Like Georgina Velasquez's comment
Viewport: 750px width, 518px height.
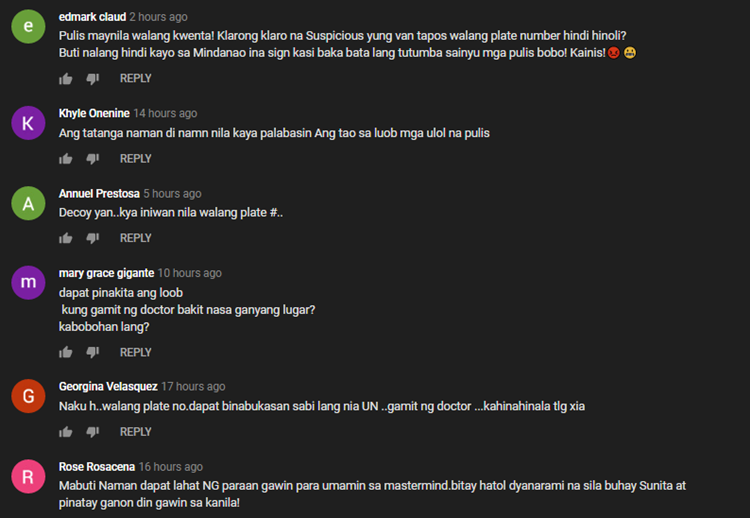66,432
